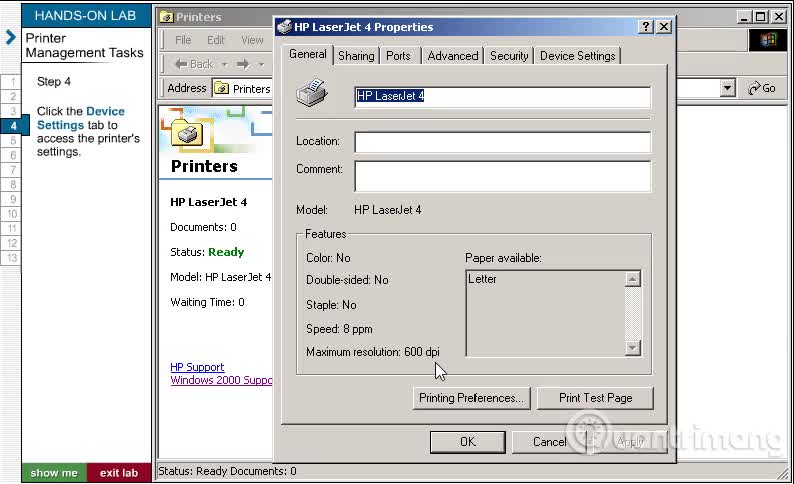Click the Status: Ready text in Printers pane
Screen dimensions: 794x484
click(x=207, y=252)
